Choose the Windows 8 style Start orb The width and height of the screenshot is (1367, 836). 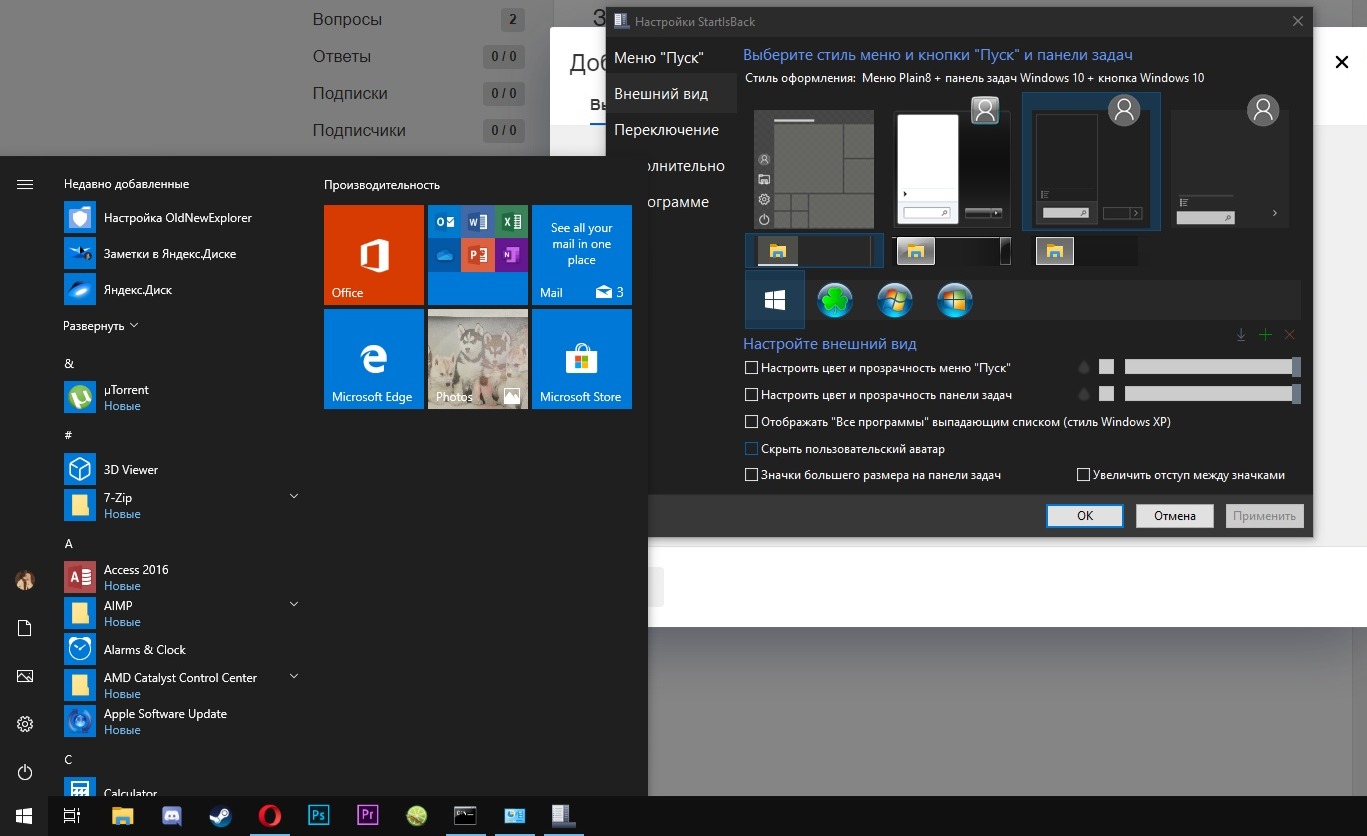pos(955,300)
